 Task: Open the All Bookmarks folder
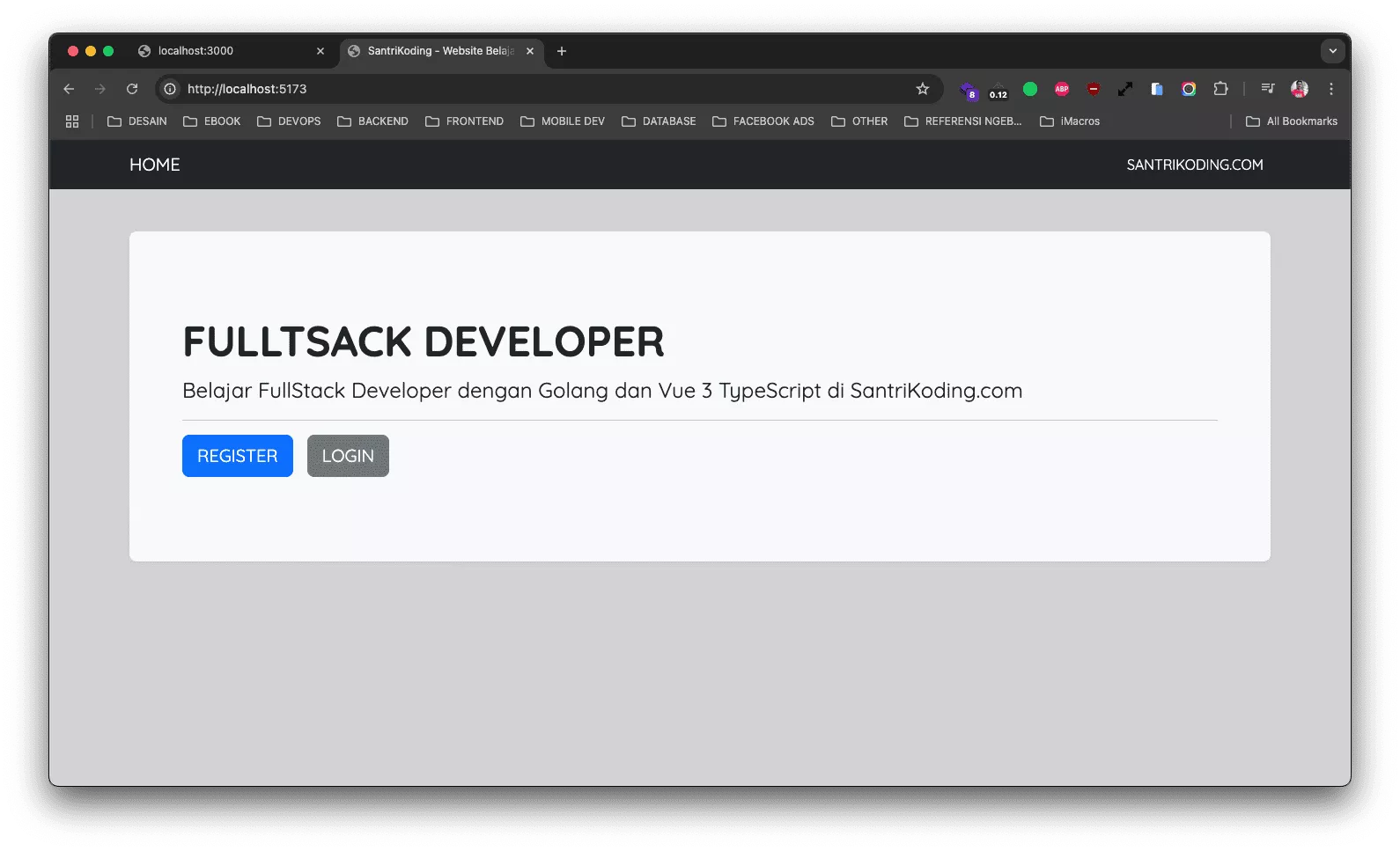[1292, 121]
